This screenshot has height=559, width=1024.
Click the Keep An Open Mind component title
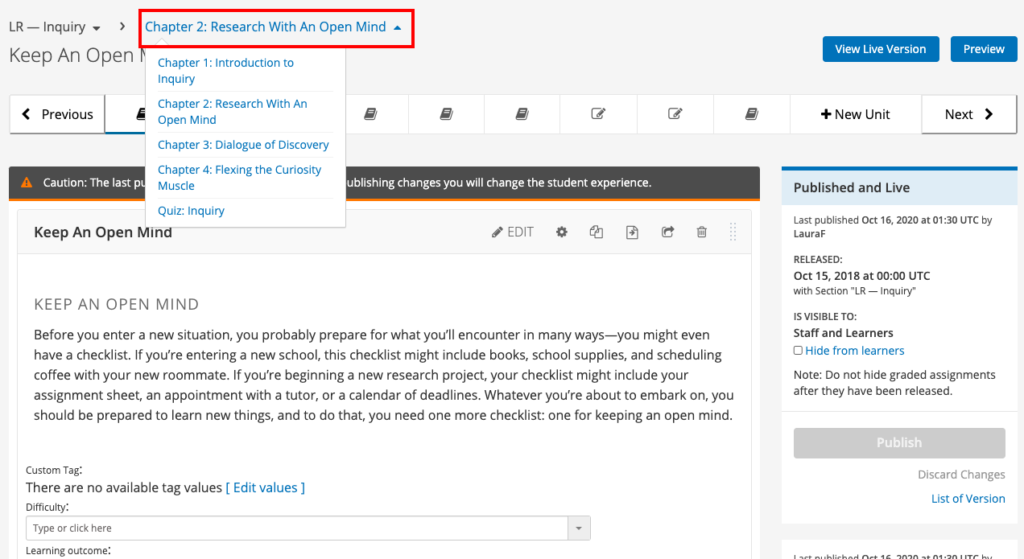pos(103,232)
